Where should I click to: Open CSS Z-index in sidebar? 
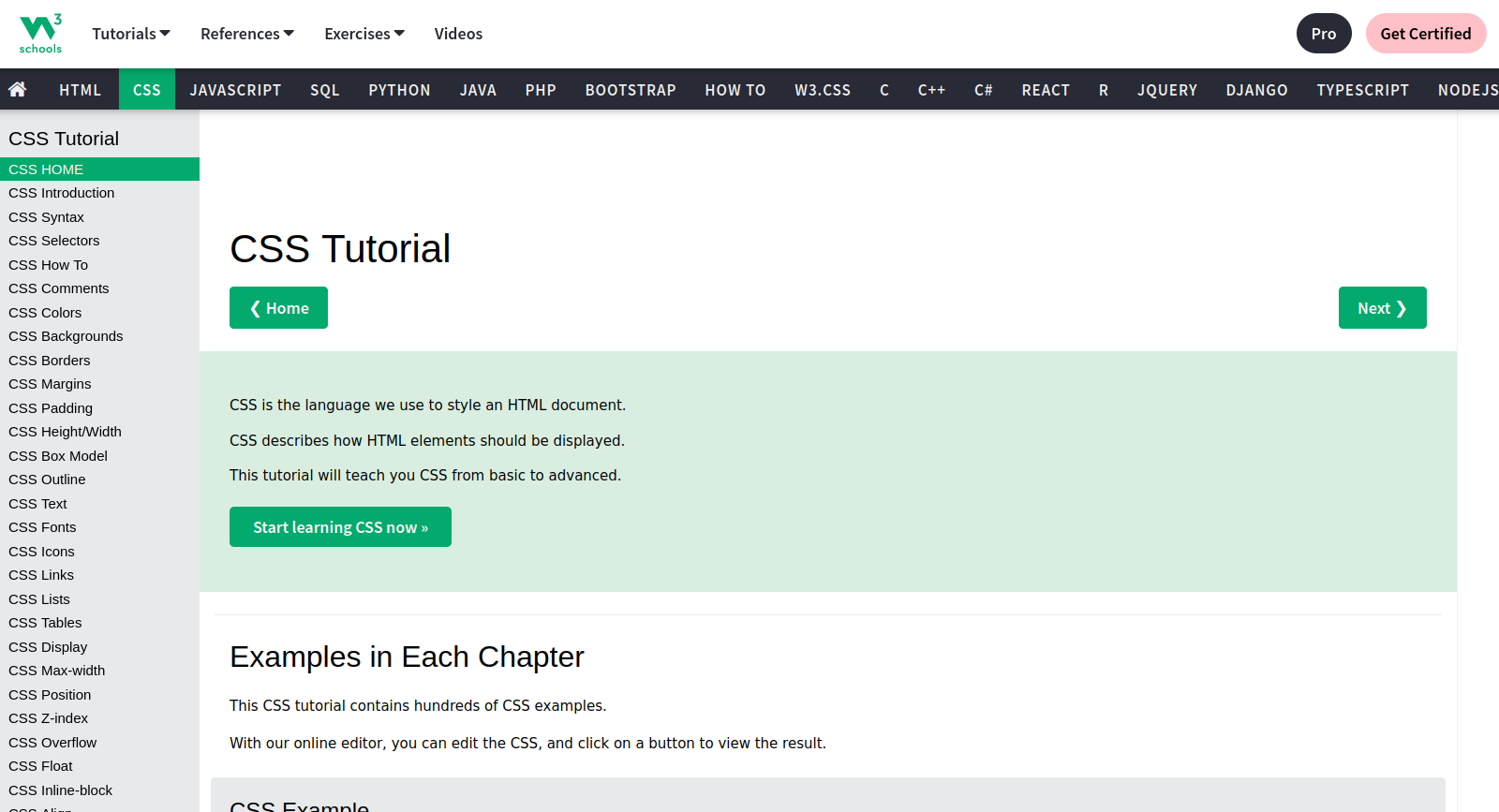(99, 718)
